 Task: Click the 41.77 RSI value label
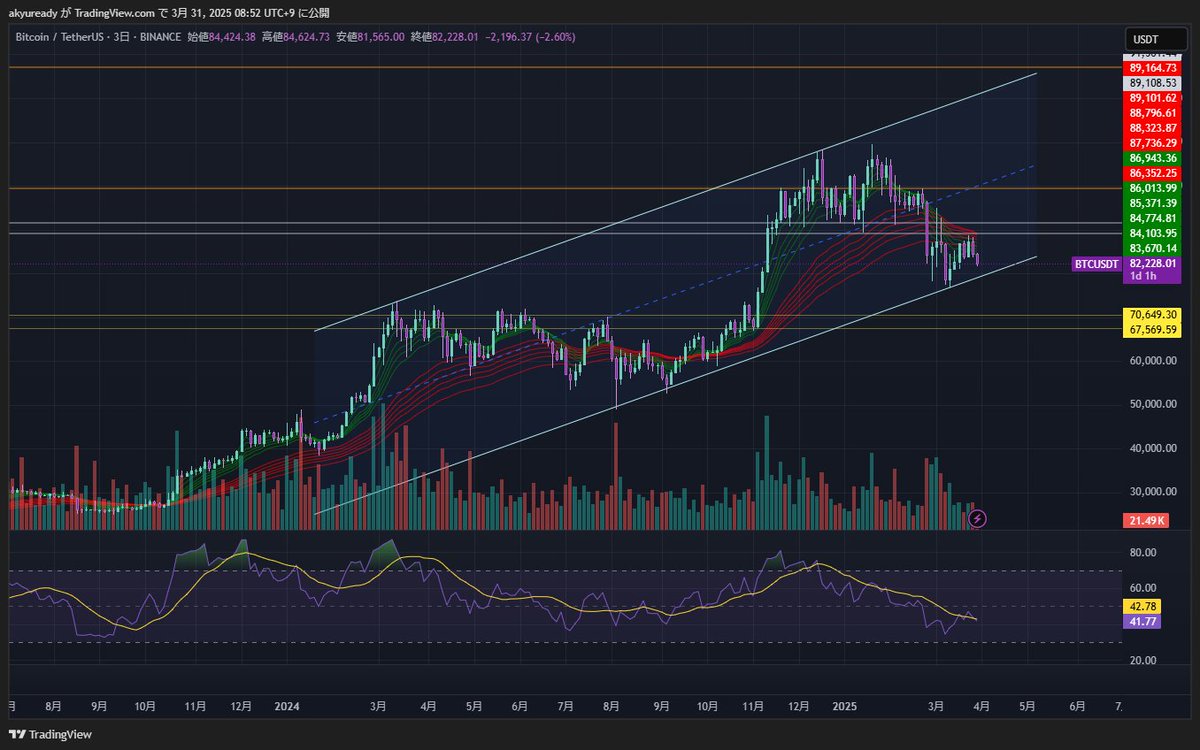click(1142, 621)
